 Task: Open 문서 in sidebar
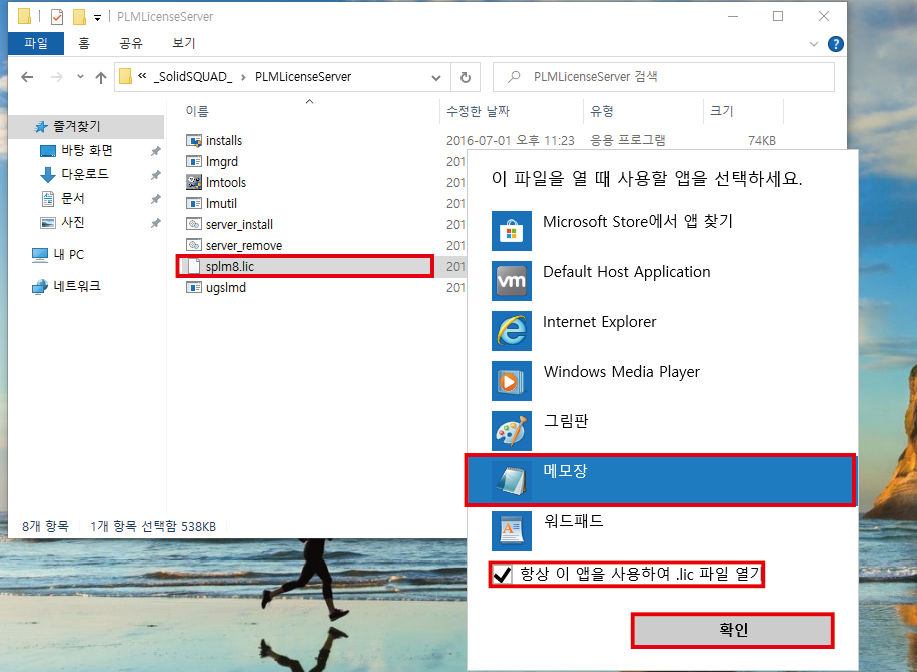click(x=73, y=198)
